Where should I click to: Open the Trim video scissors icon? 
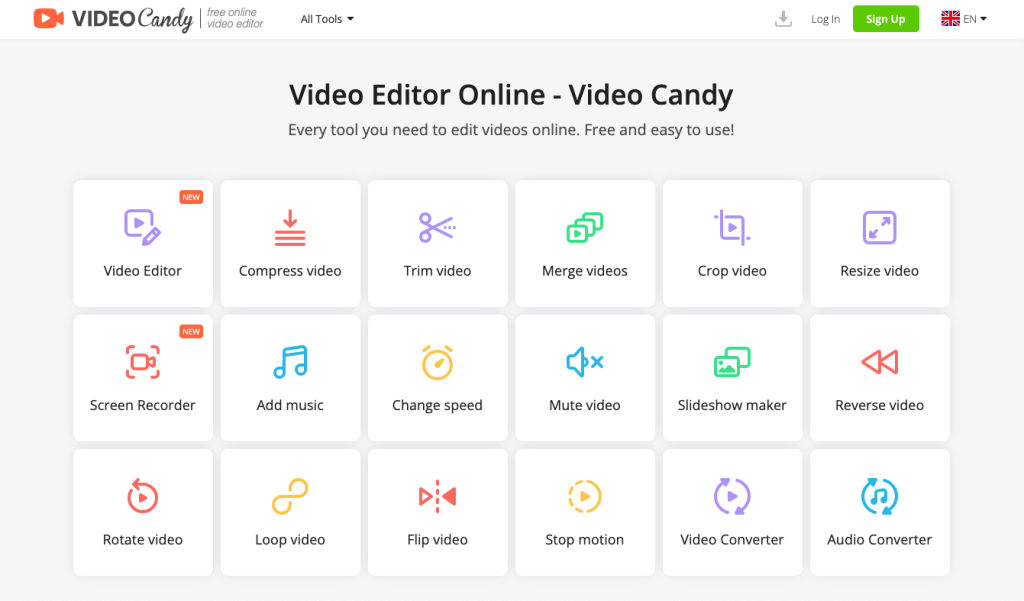[x=437, y=227]
